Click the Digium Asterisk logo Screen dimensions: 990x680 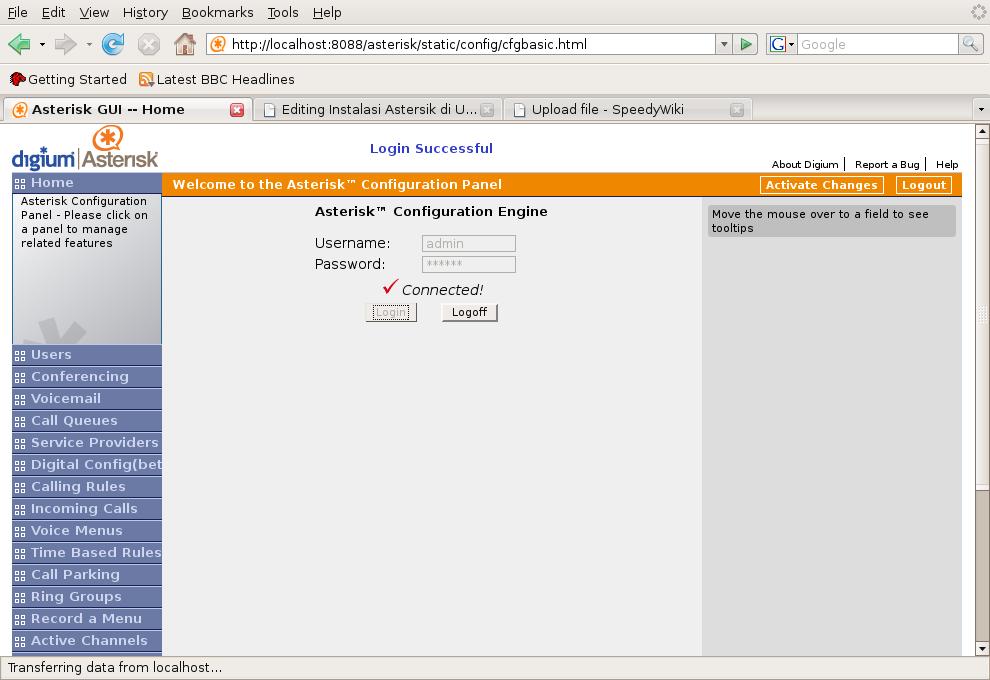[x=85, y=149]
